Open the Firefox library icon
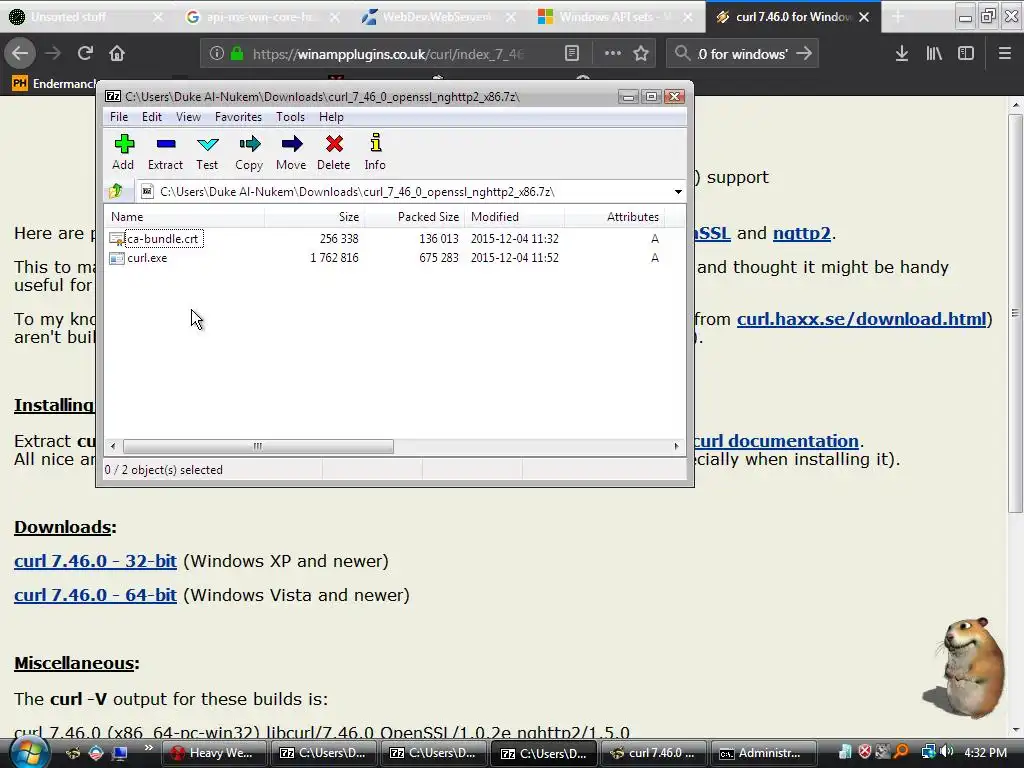The image size is (1024, 768). [934, 54]
